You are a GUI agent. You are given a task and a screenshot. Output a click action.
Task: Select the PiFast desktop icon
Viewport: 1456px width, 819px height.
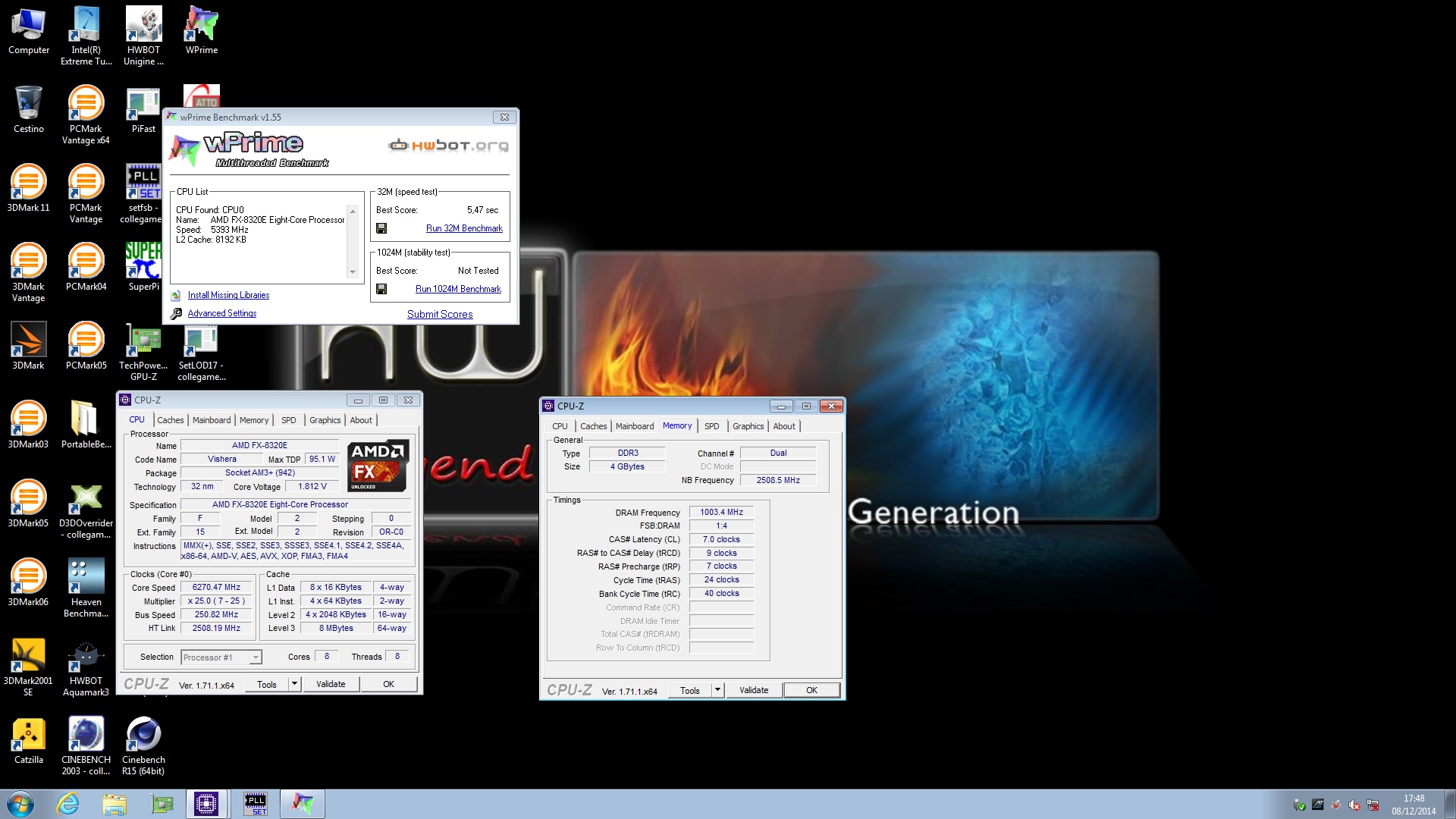click(x=143, y=110)
